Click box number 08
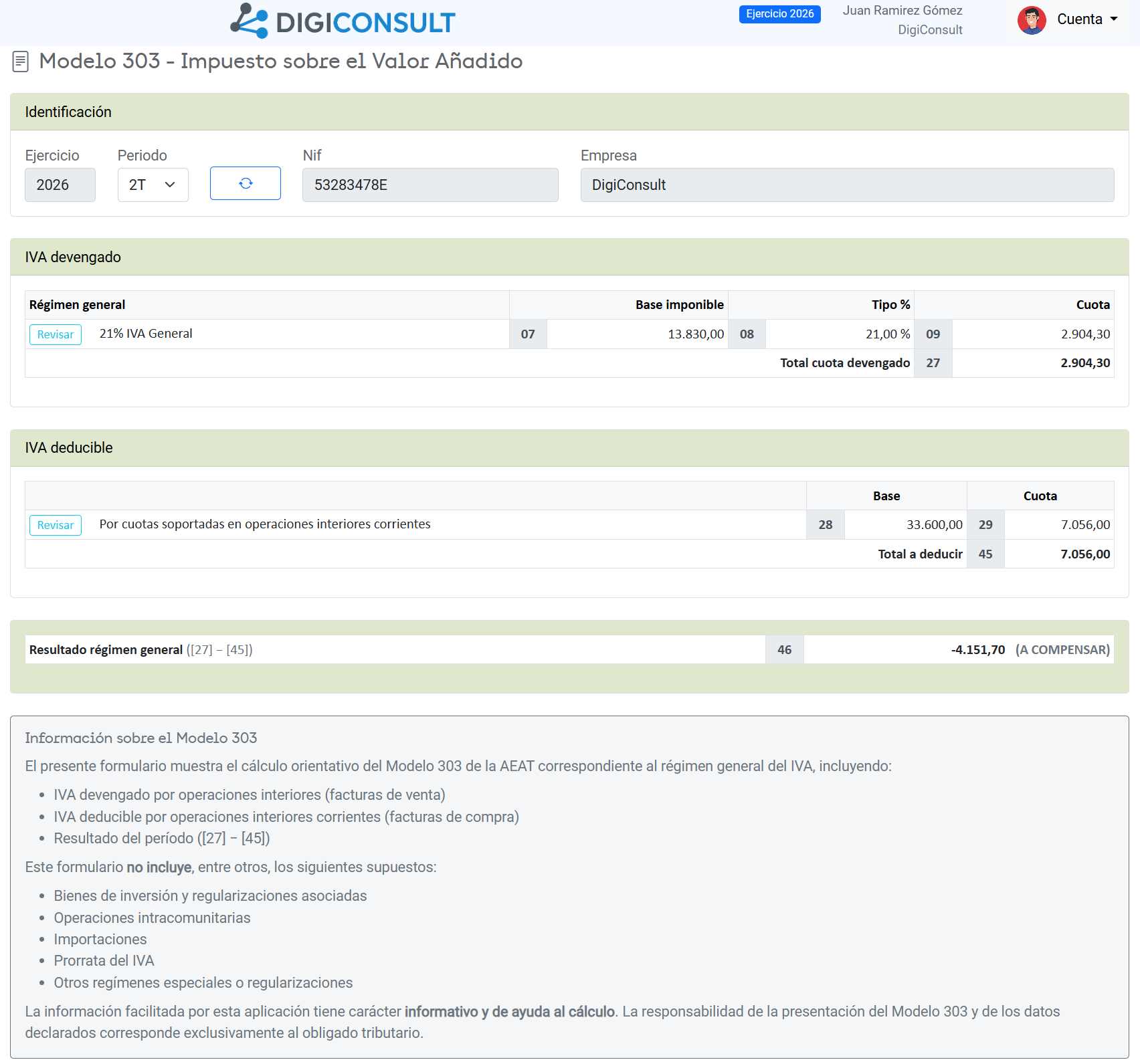1140x1064 pixels. pyautogui.click(x=747, y=334)
